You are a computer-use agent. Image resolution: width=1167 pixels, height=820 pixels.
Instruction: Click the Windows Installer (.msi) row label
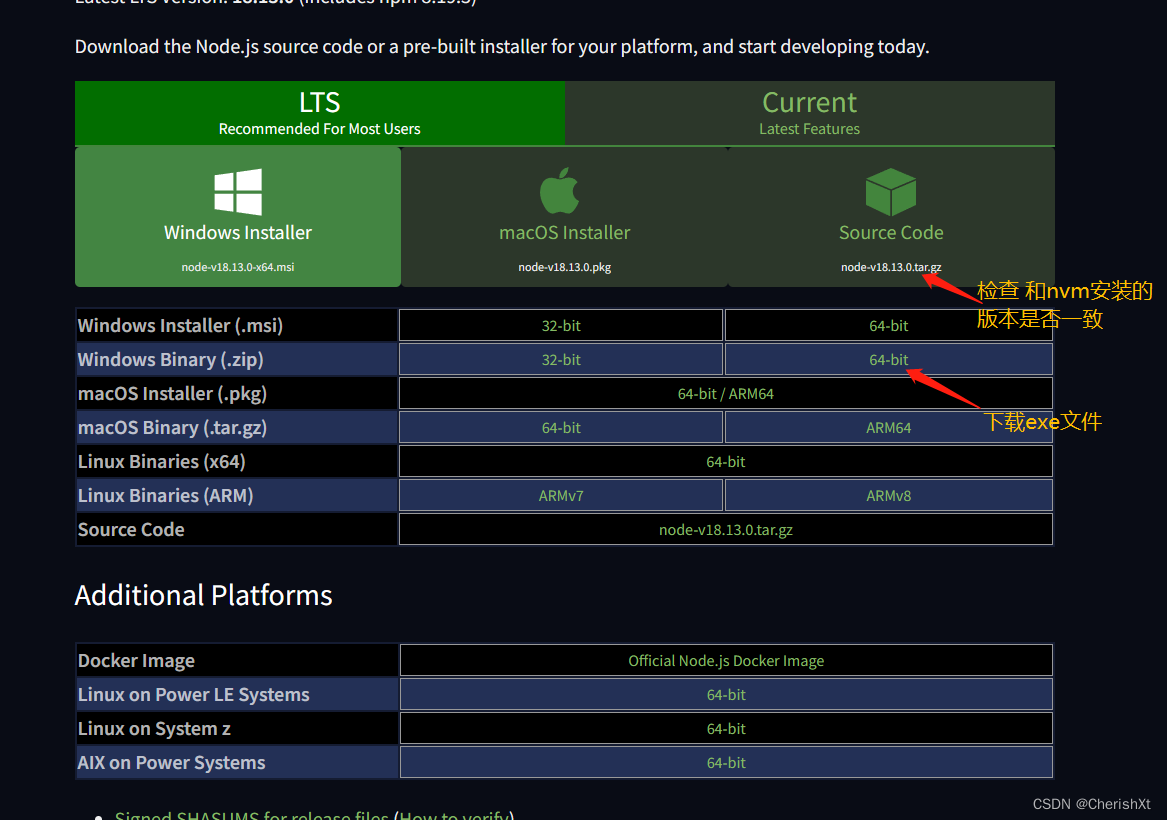180,326
